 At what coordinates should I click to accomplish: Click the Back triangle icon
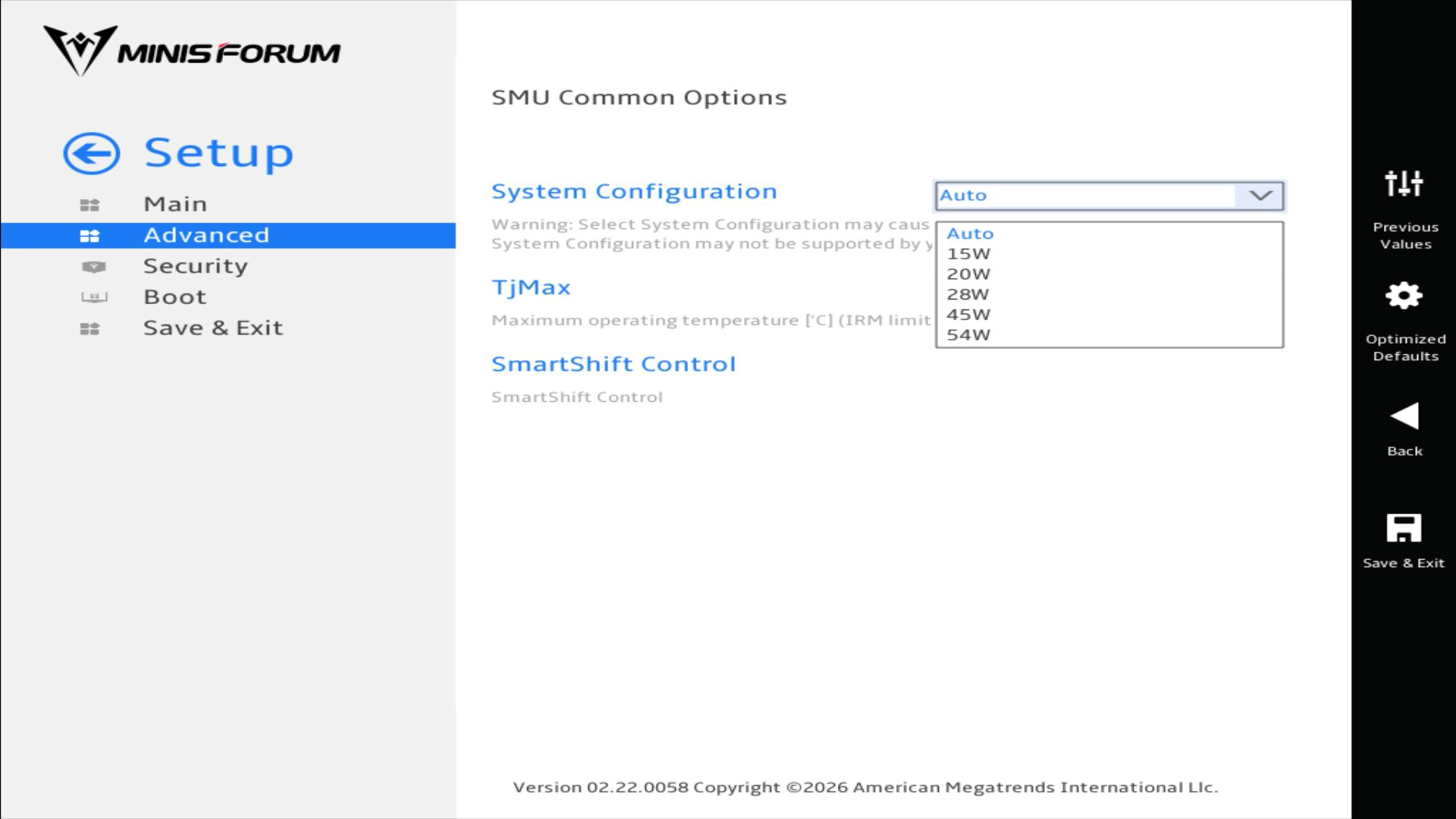click(x=1404, y=416)
